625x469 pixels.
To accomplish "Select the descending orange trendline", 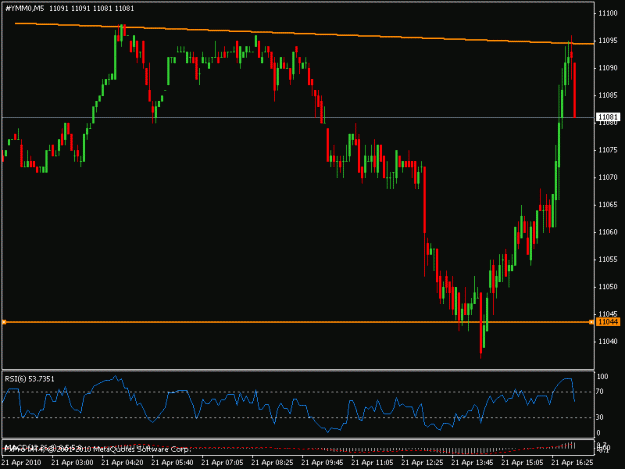I will pyautogui.click(x=303, y=33).
